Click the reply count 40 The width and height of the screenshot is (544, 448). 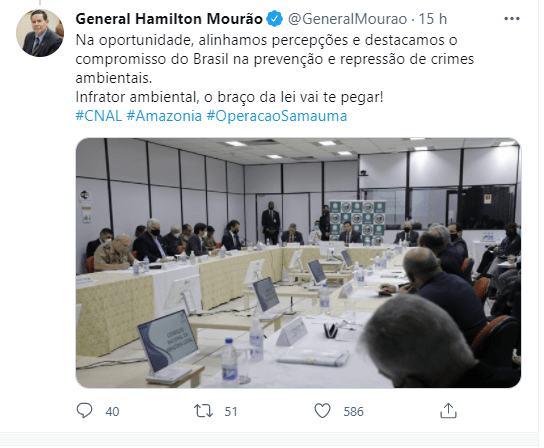(112, 412)
